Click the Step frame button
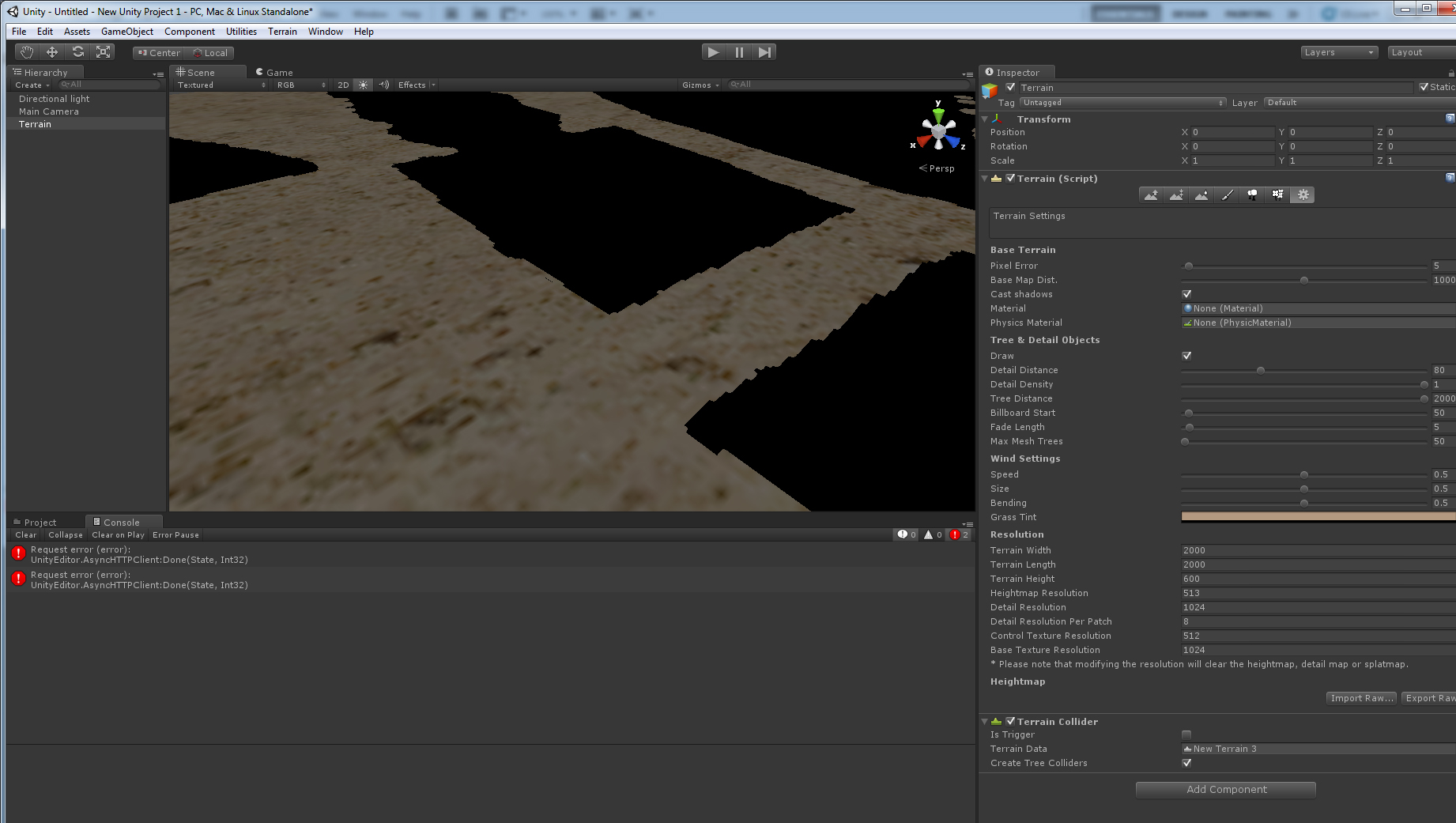Screen dimensions: 1456x823 click(x=764, y=52)
